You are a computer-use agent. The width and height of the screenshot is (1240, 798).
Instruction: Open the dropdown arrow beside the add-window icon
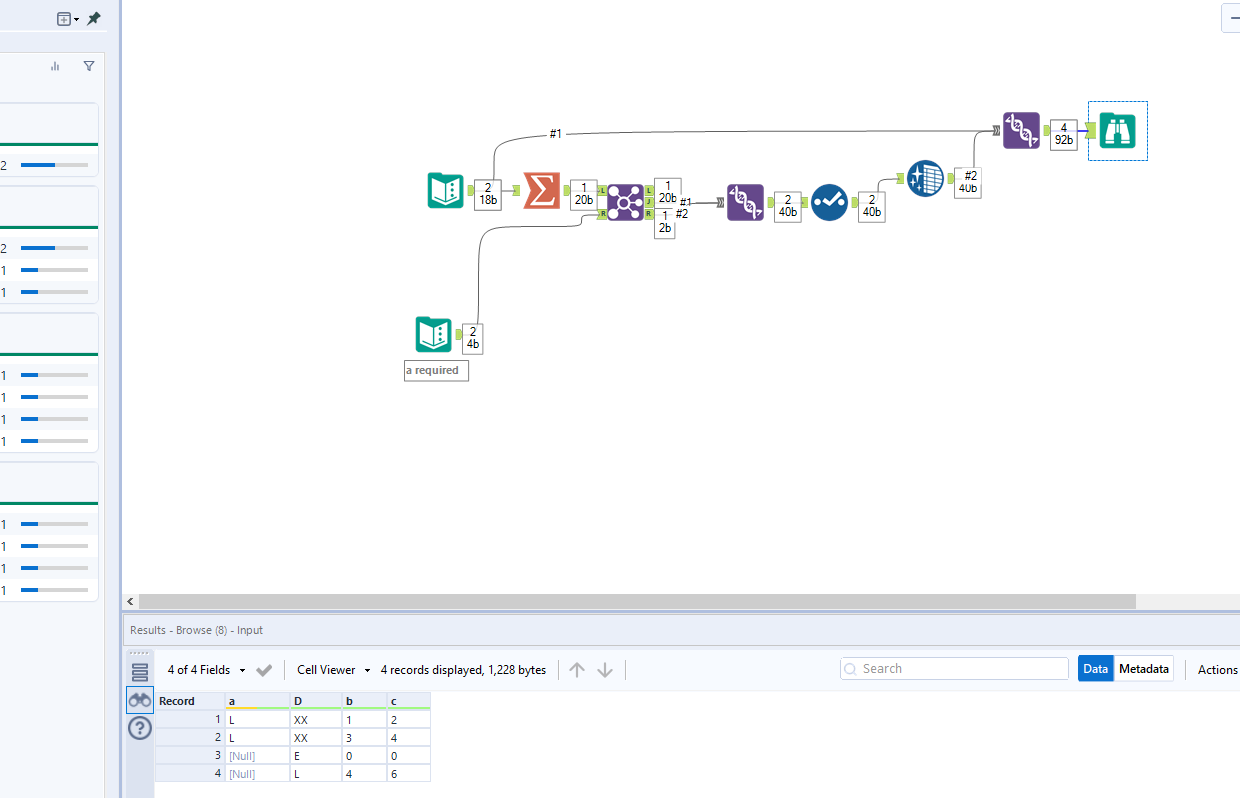[x=78, y=18]
